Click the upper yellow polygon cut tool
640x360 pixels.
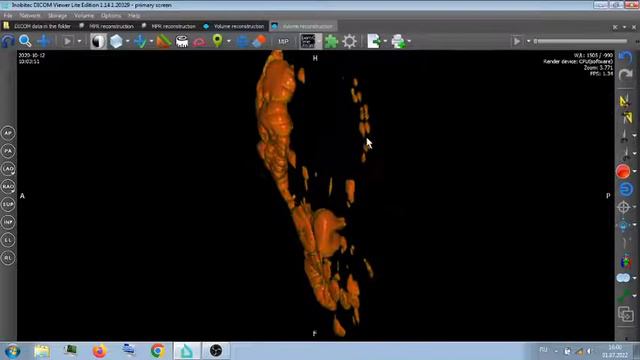624,100
